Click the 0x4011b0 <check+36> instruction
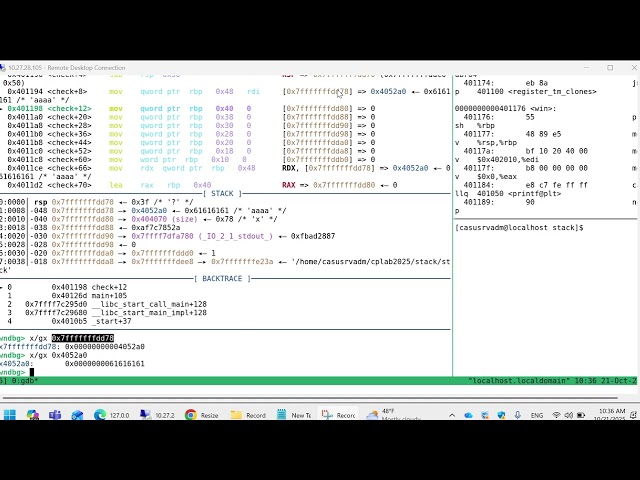Screen dimensions: 640x480 pos(49,134)
